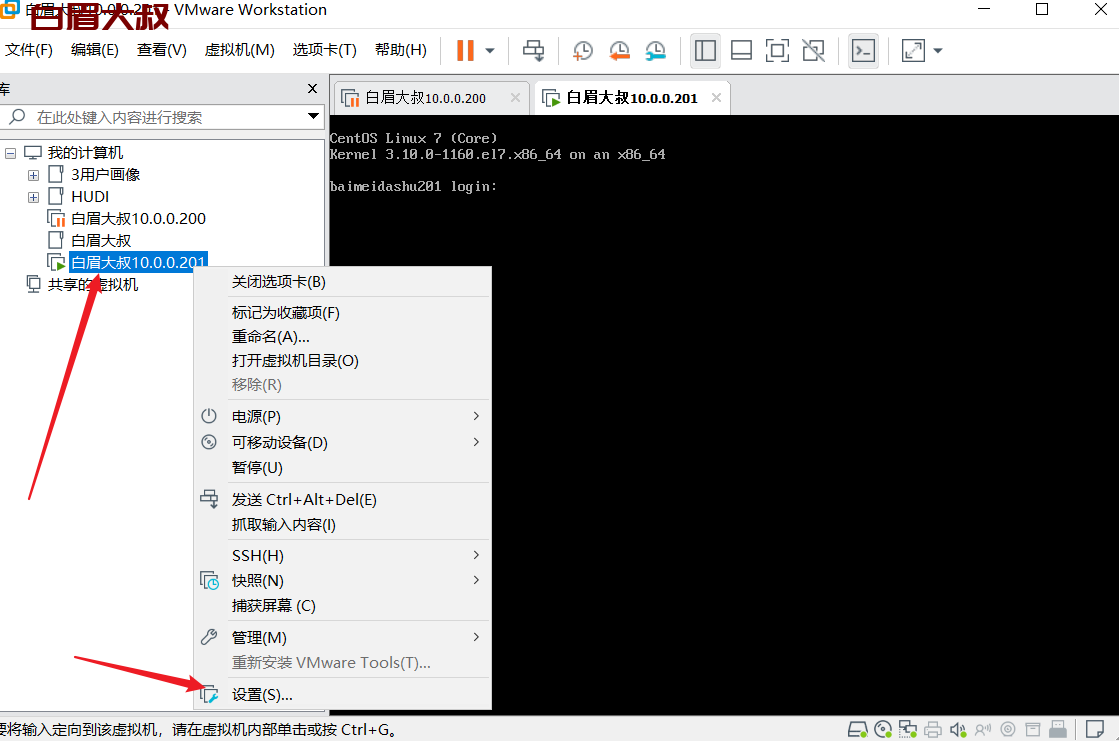Toggle the thumbnail bar toolbar icon
This screenshot has height=741, width=1119.
coord(741,51)
